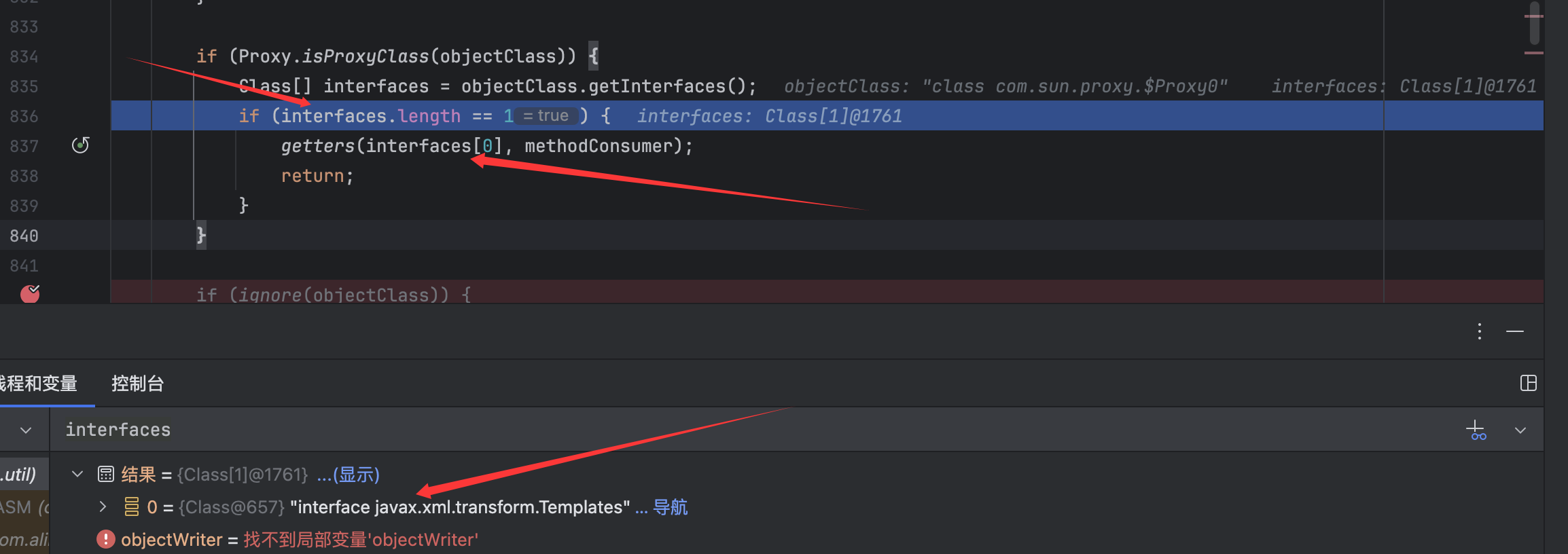Click the layout settings icon in debug panel

click(x=1529, y=383)
